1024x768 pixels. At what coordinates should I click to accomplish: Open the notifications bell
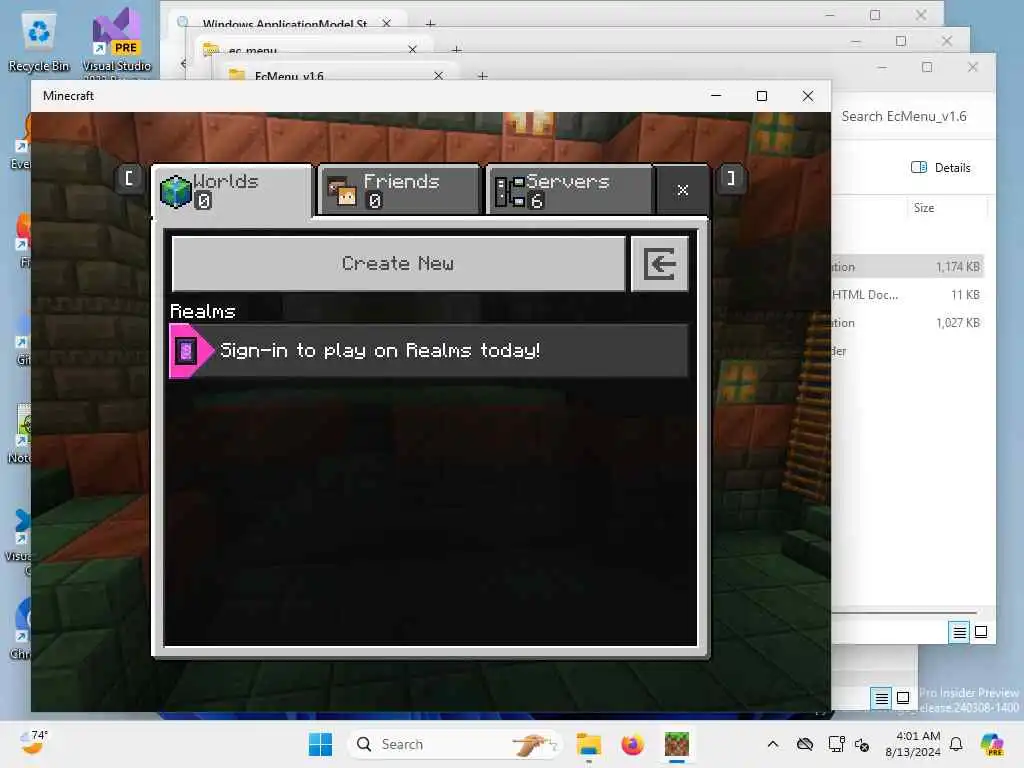click(x=956, y=744)
